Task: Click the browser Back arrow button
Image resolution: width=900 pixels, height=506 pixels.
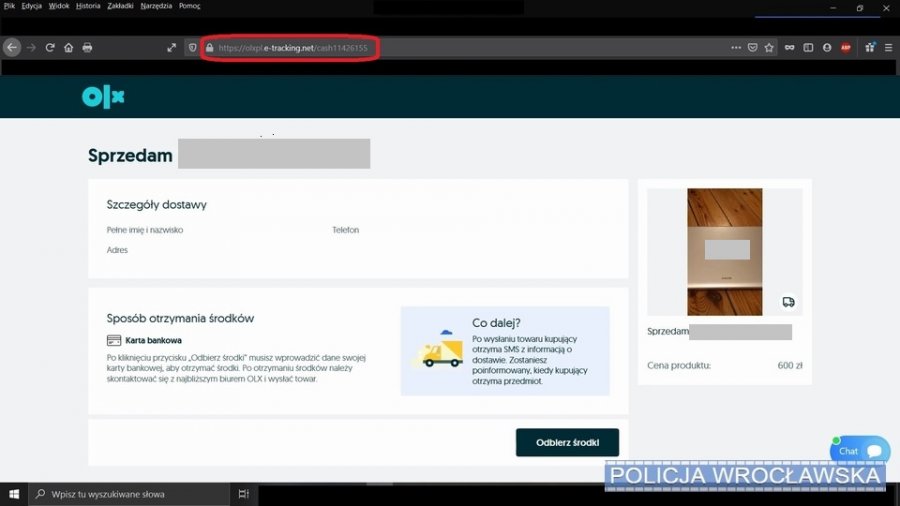Action: pos(12,47)
